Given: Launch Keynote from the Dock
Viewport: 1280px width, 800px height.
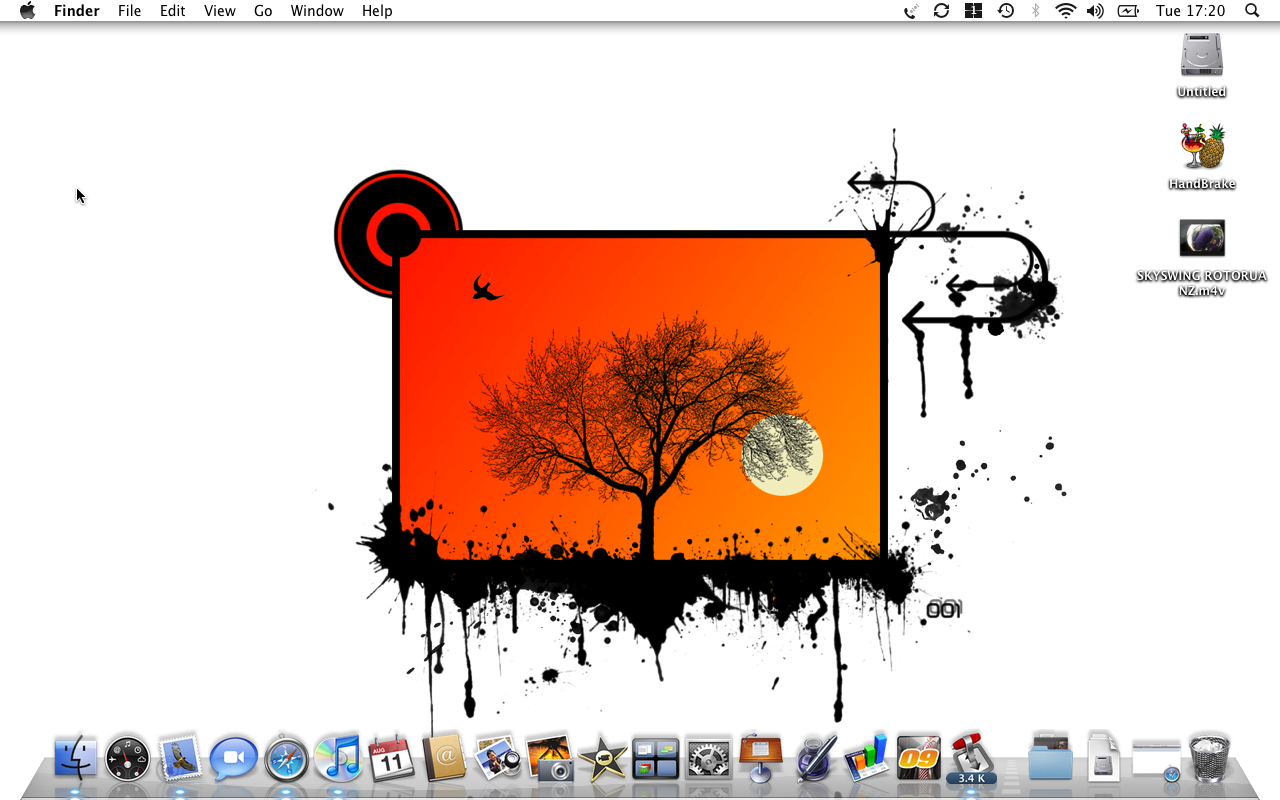Looking at the screenshot, I should (x=761, y=758).
